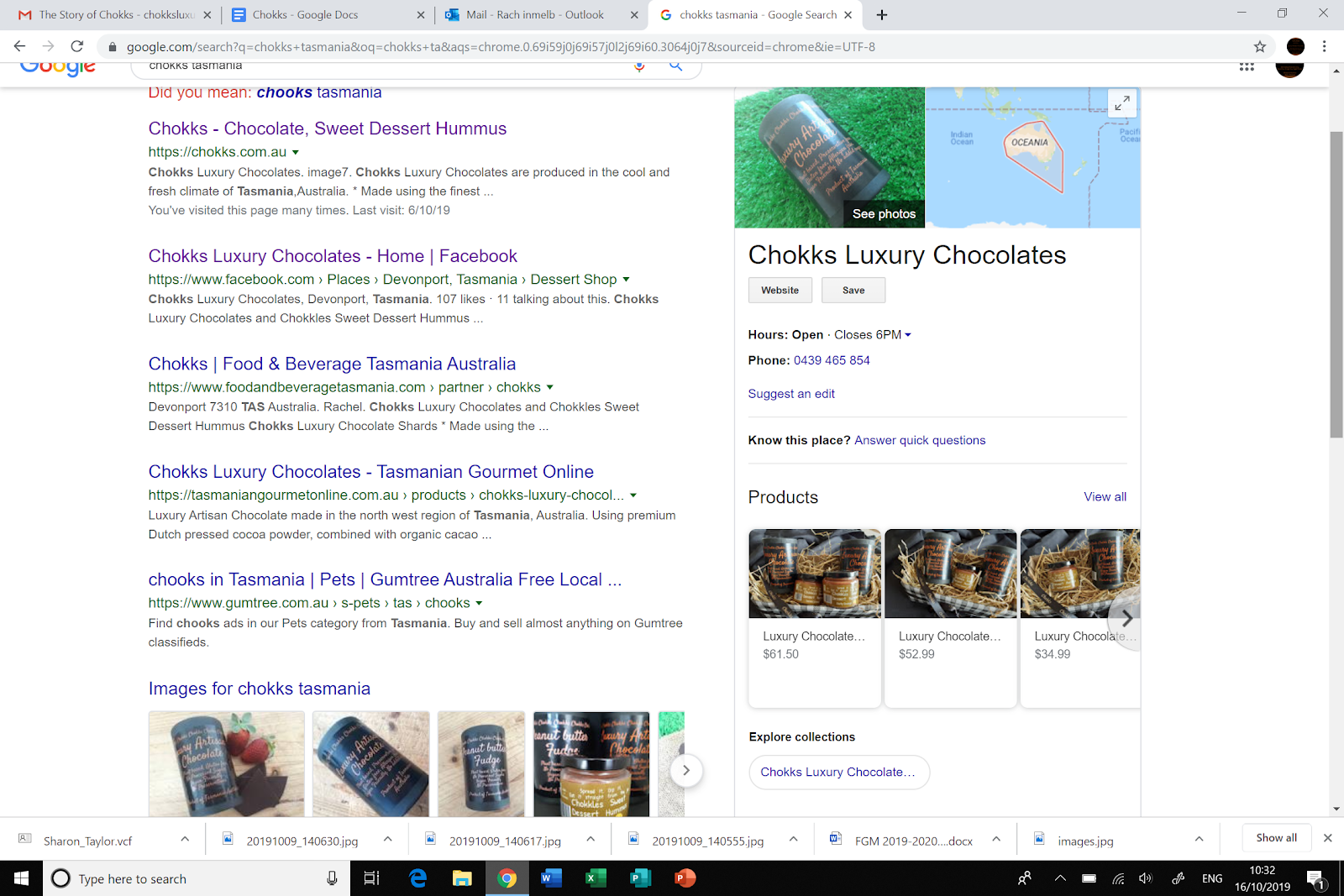Close The Story of Chokks tab
This screenshot has width=1344, height=896.
click(x=207, y=15)
